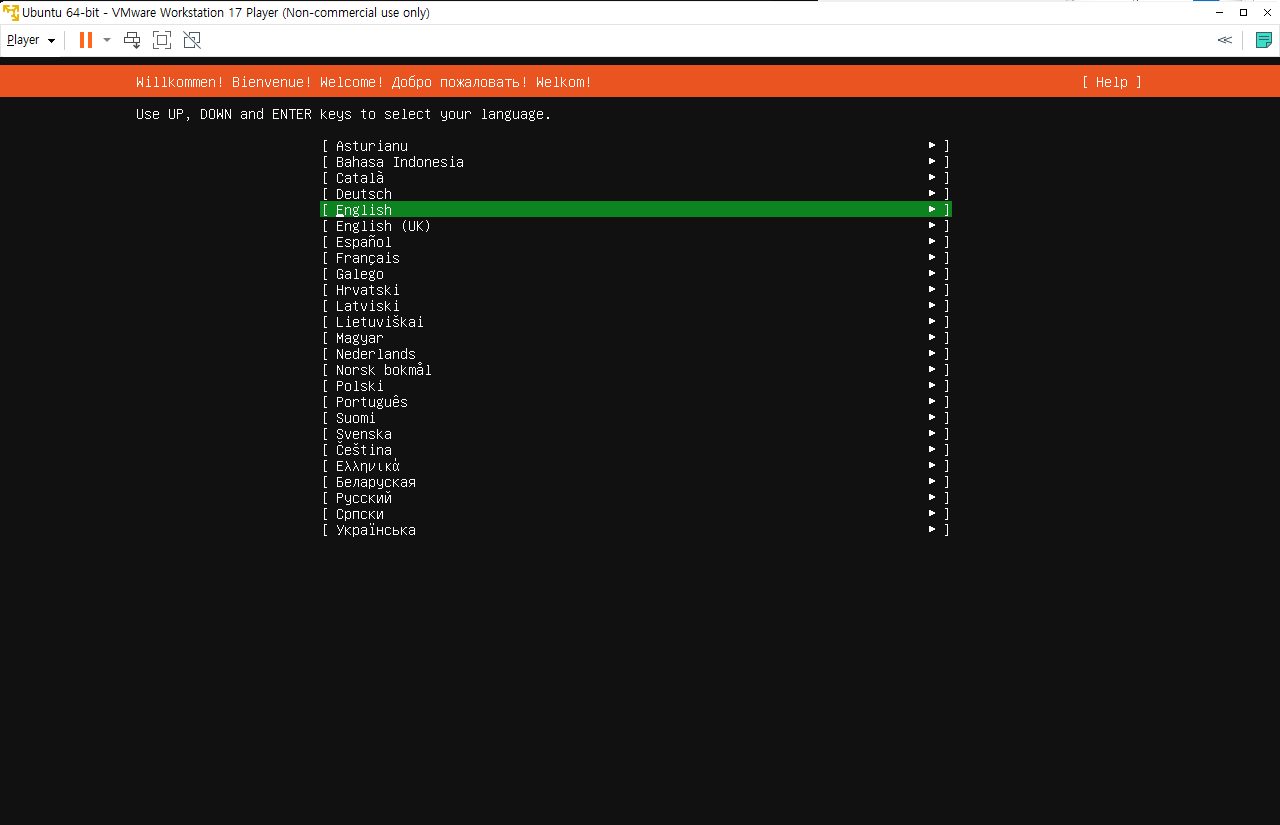Select Latviski language
The image size is (1280, 825).
(x=636, y=306)
